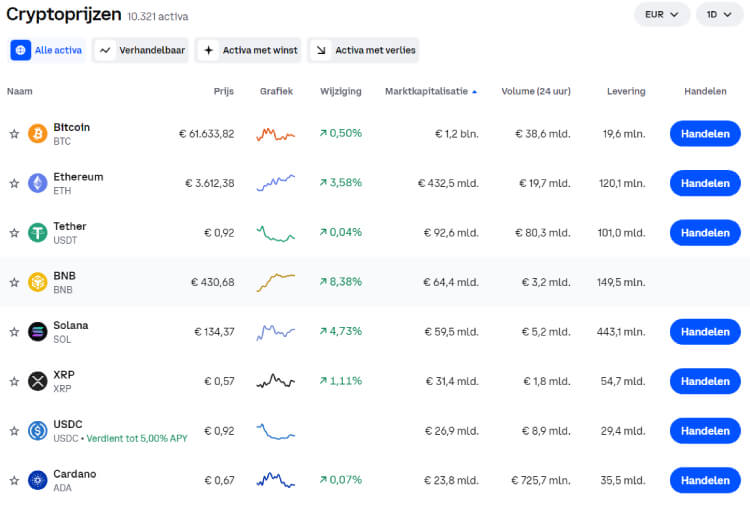
Task: Sort by the Naam column header
Action: pos(20,91)
